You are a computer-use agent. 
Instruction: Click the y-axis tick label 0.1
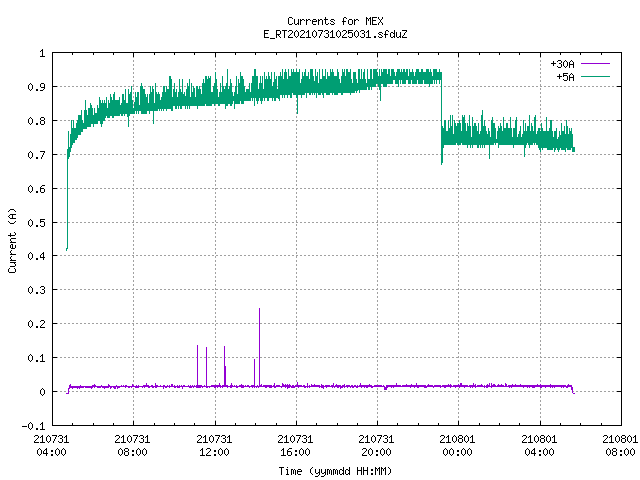pos(36,358)
